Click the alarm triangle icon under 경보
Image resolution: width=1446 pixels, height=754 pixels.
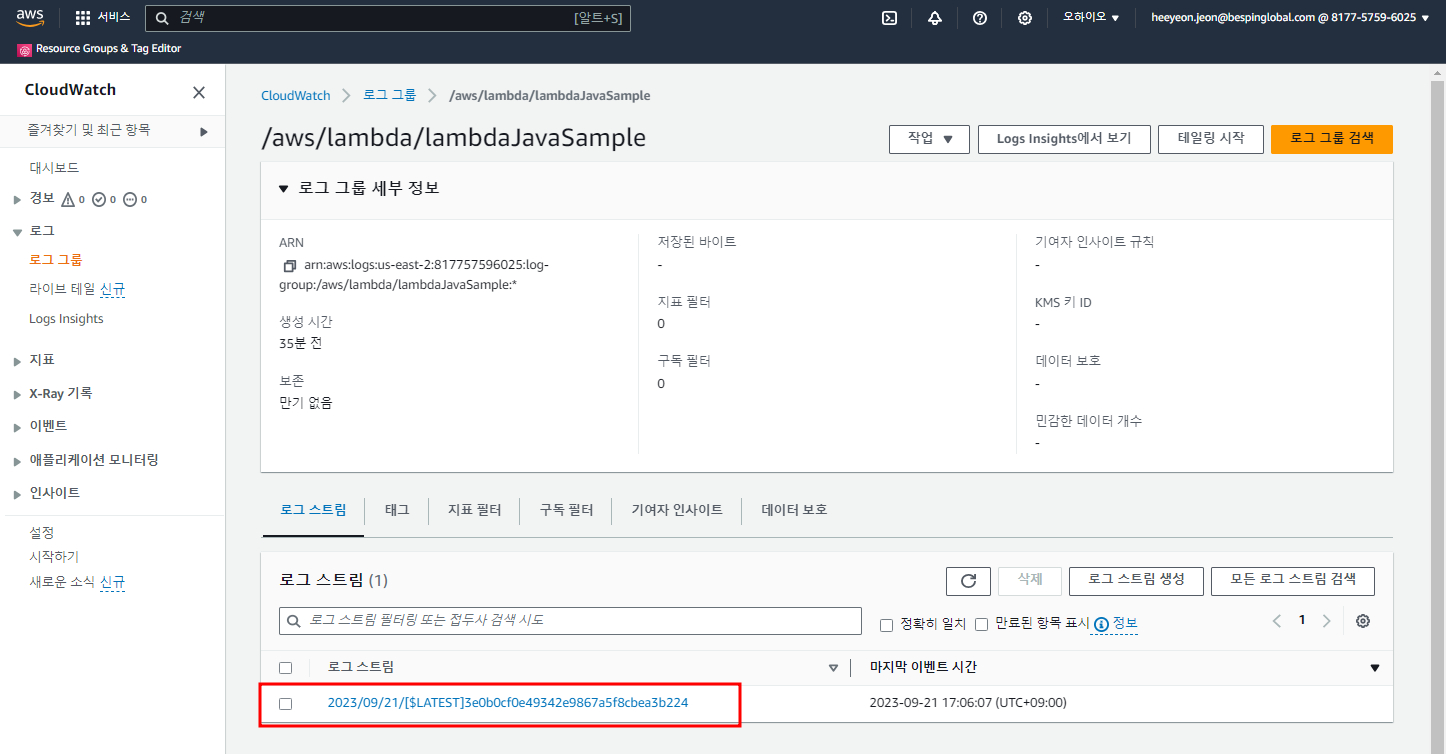point(68,200)
